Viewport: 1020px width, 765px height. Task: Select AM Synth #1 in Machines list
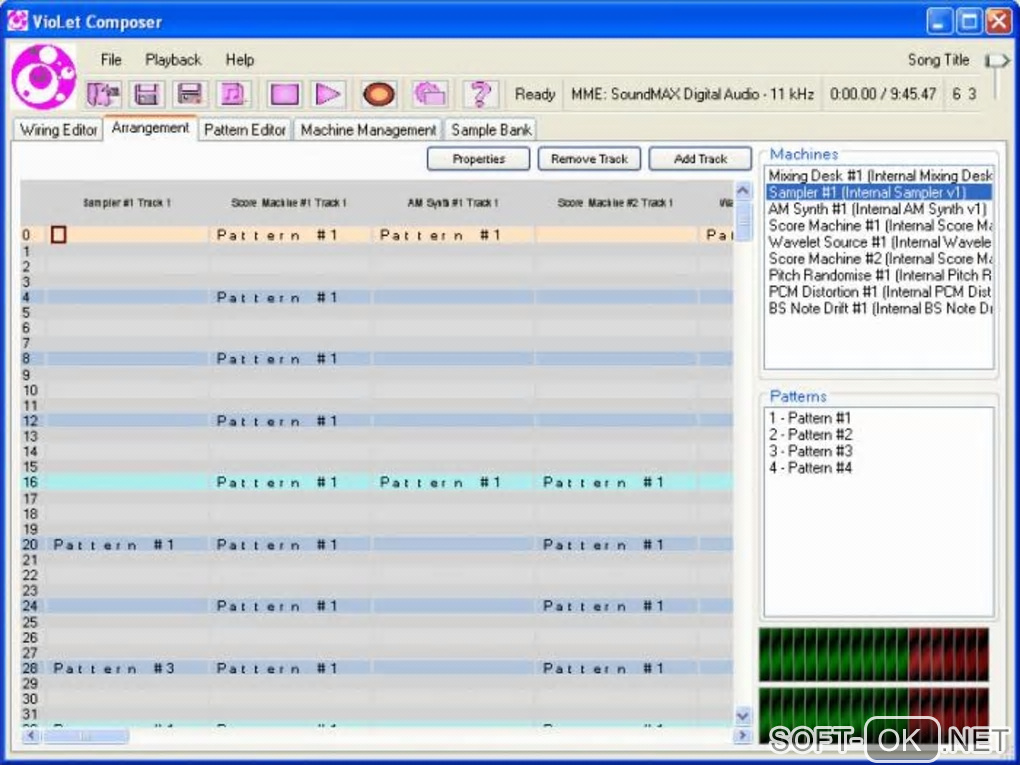(x=877, y=209)
